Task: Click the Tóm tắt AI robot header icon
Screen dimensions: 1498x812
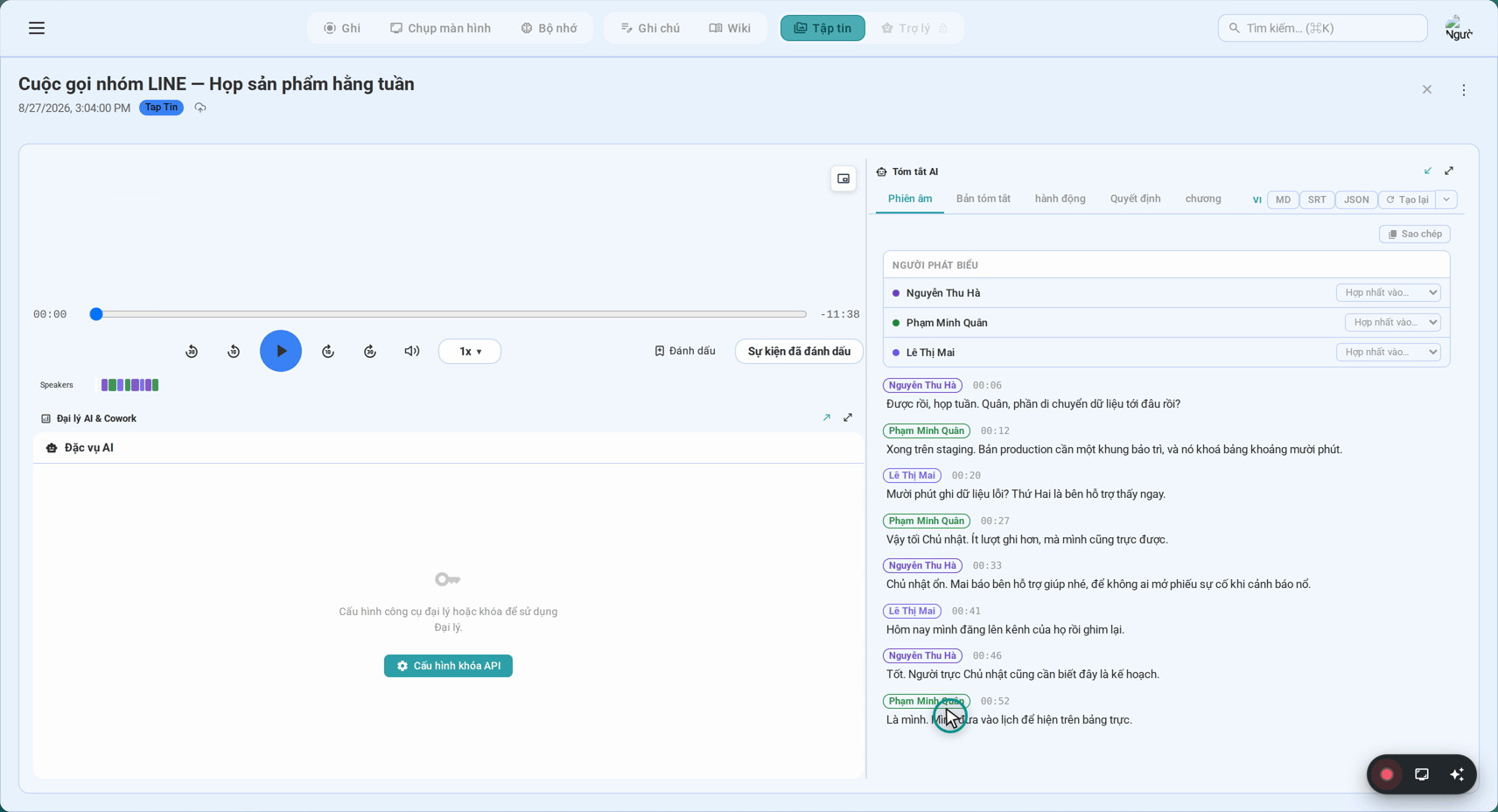Action: [x=881, y=171]
